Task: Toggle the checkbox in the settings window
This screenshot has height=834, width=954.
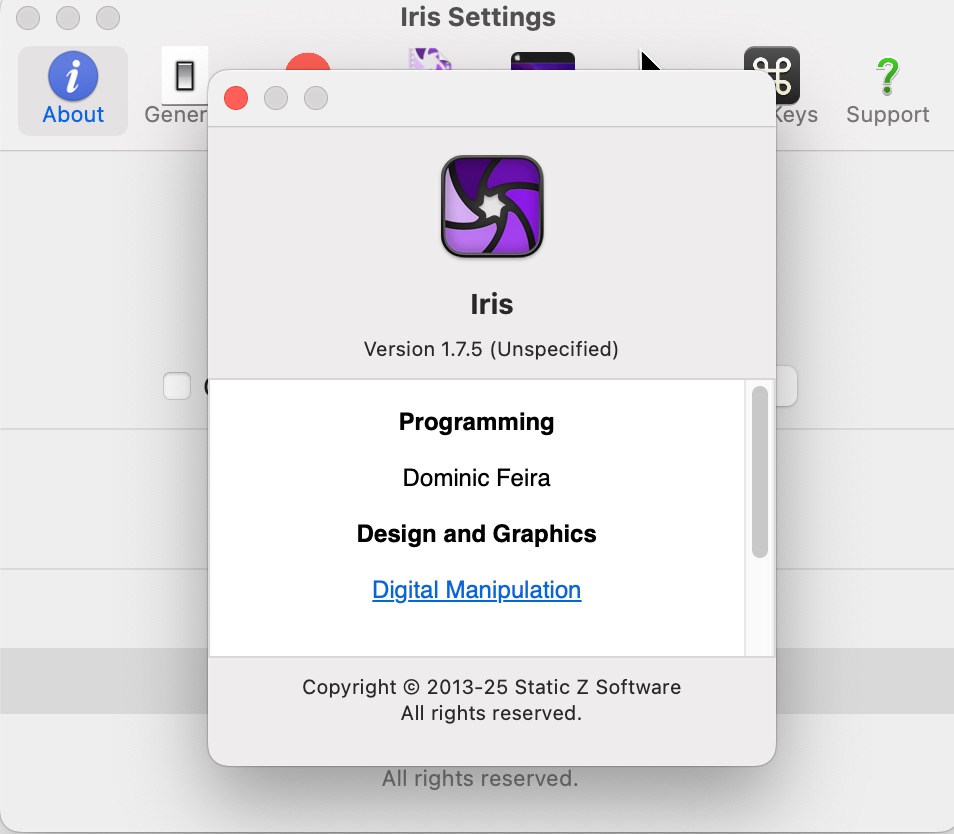Action: (x=177, y=386)
